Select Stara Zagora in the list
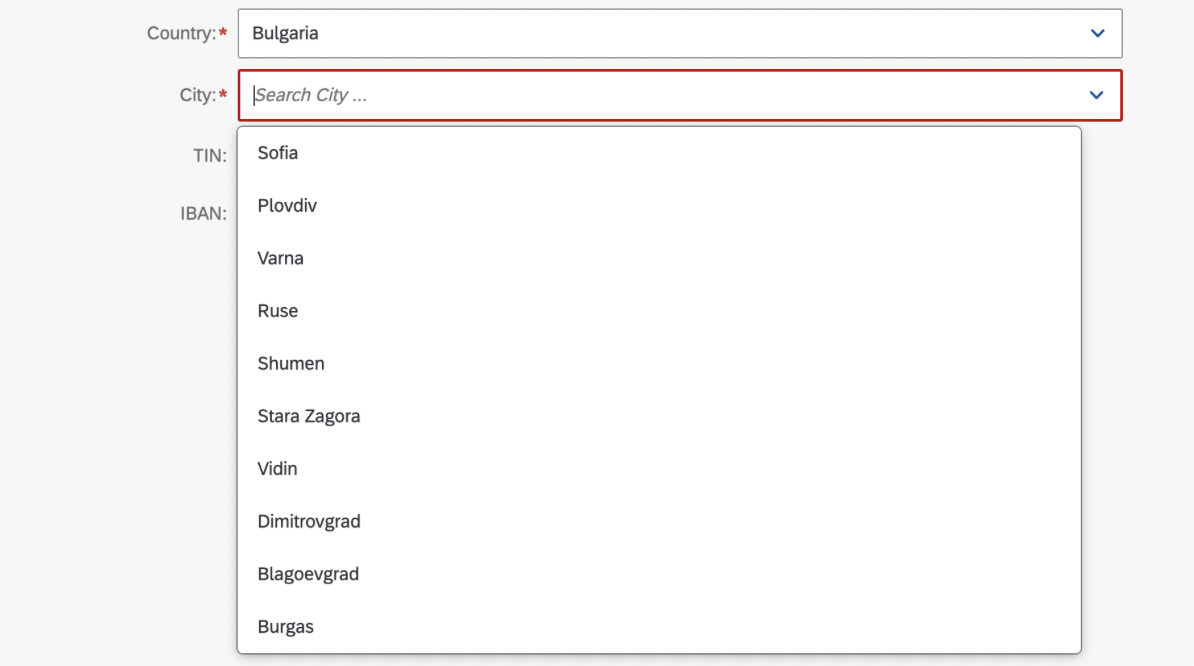Viewport: 1194px width, 666px height. point(659,416)
